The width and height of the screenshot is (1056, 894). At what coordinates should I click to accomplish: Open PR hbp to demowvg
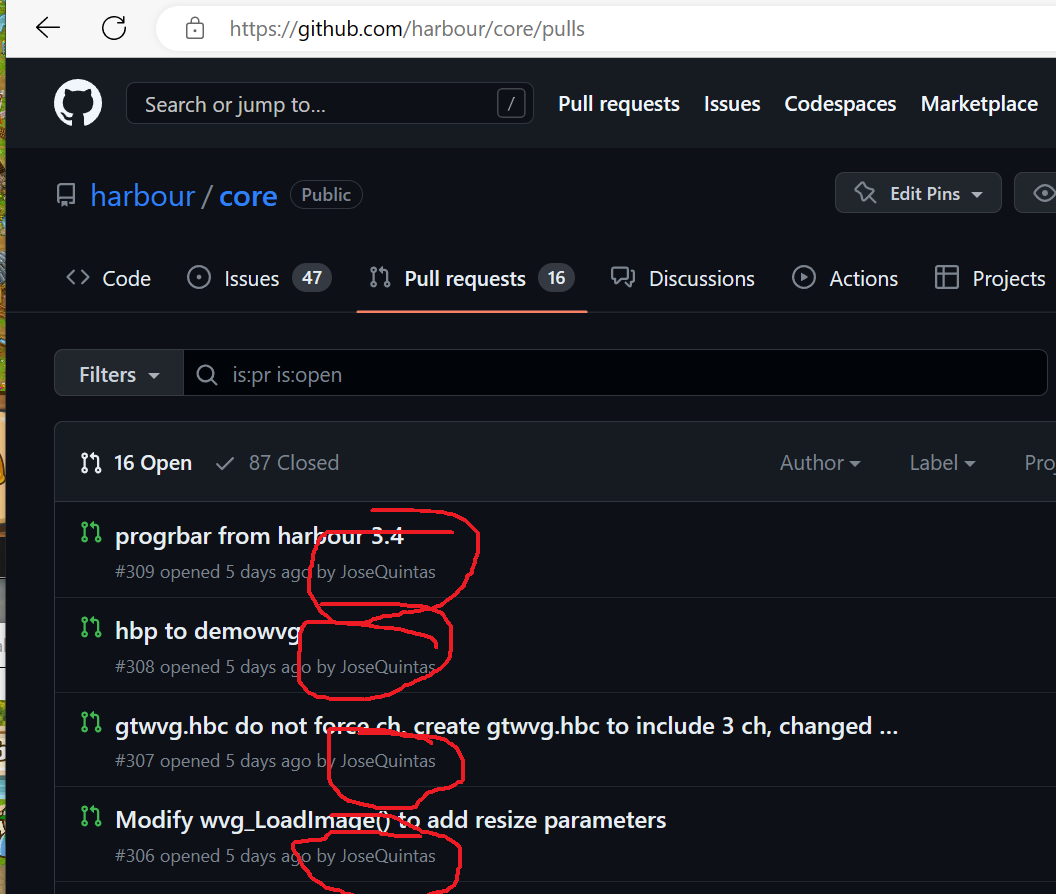[208, 632]
